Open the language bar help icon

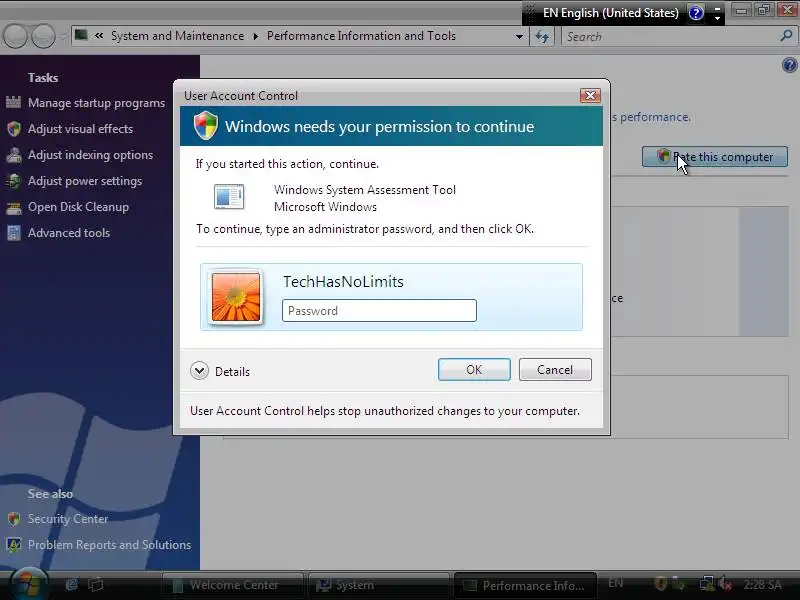696,12
